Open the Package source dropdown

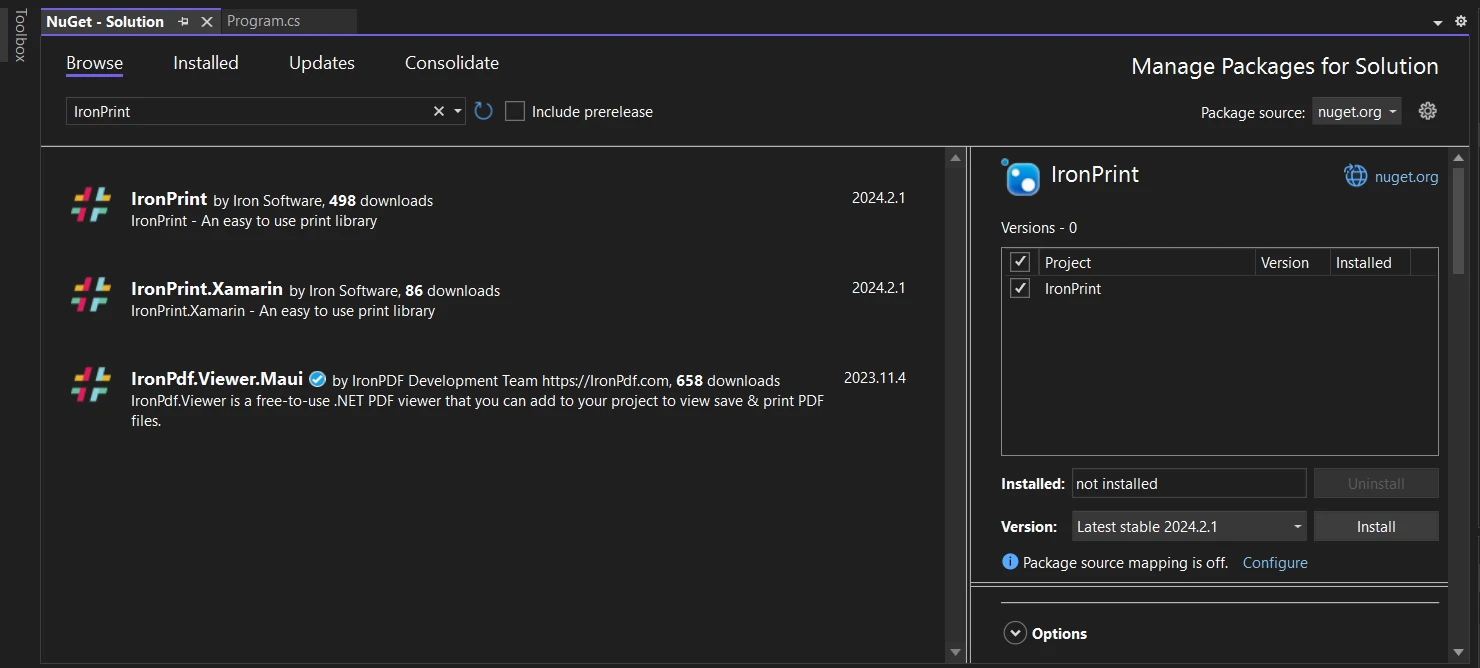[1357, 111]
